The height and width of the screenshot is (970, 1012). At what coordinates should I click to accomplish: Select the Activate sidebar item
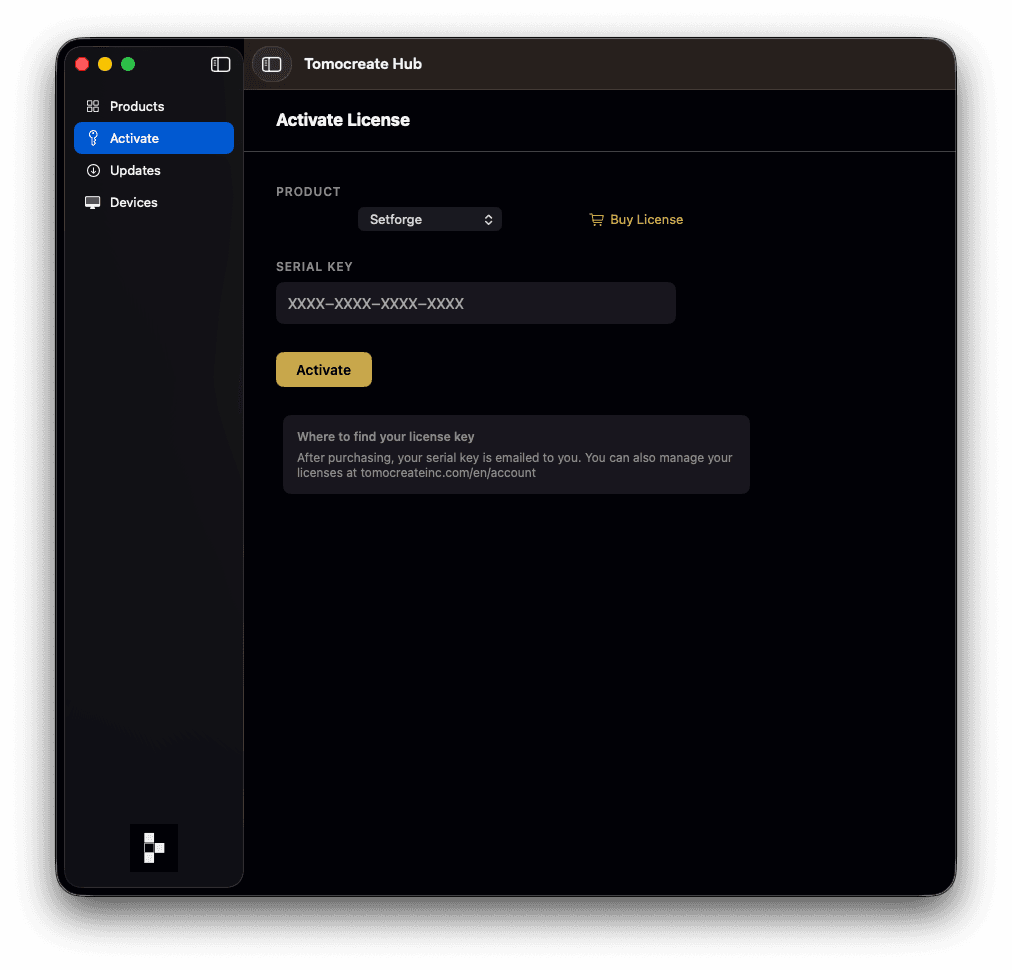pyautogui.click(x=154, y=138)
